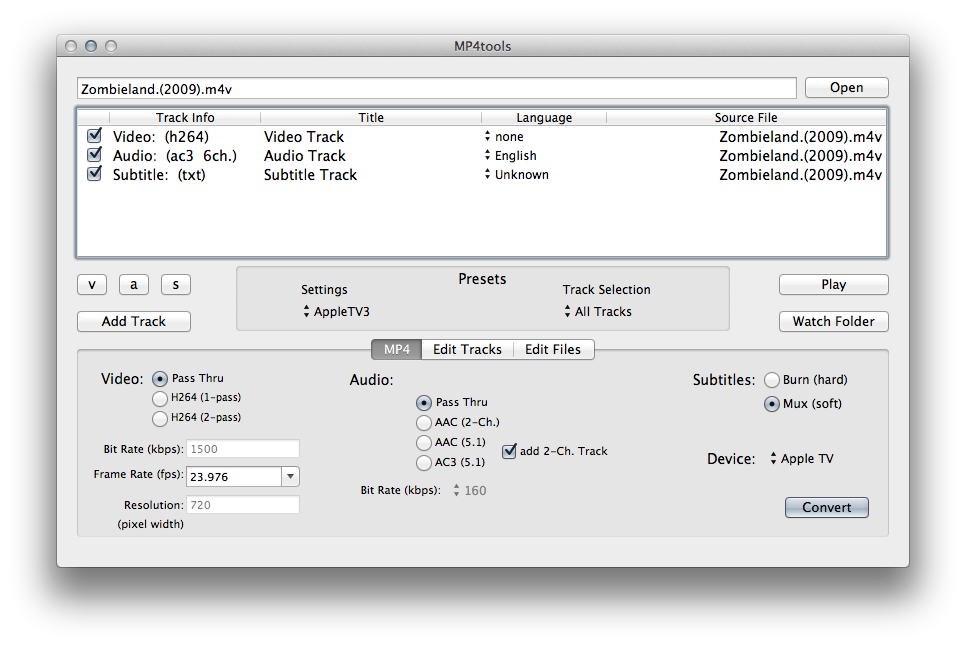Screen dimensions: 966x646
Task: Uncheck the Subtitle (txt) track checkbox
Action: (95, 174)
